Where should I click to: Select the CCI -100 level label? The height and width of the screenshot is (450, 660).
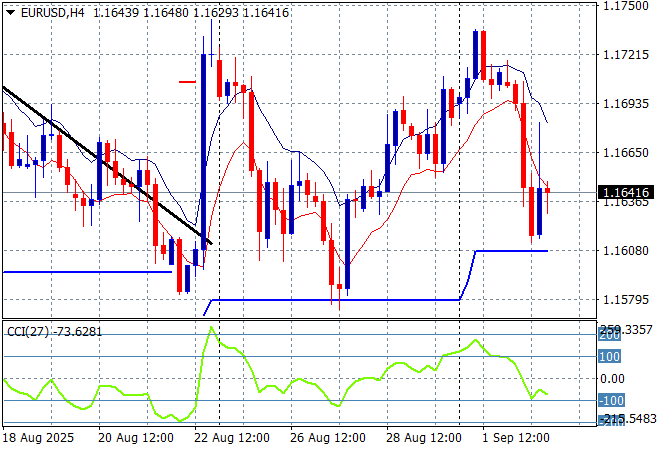tap(612, 400)
